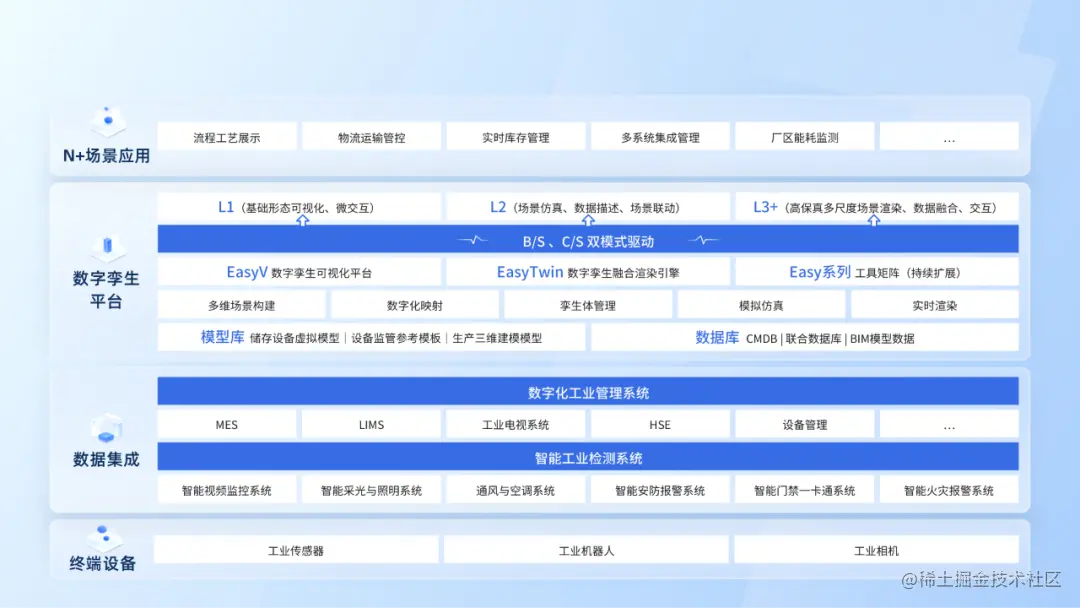Click the 模型库 box
The image size is (1080, 608).
point(371,337)
